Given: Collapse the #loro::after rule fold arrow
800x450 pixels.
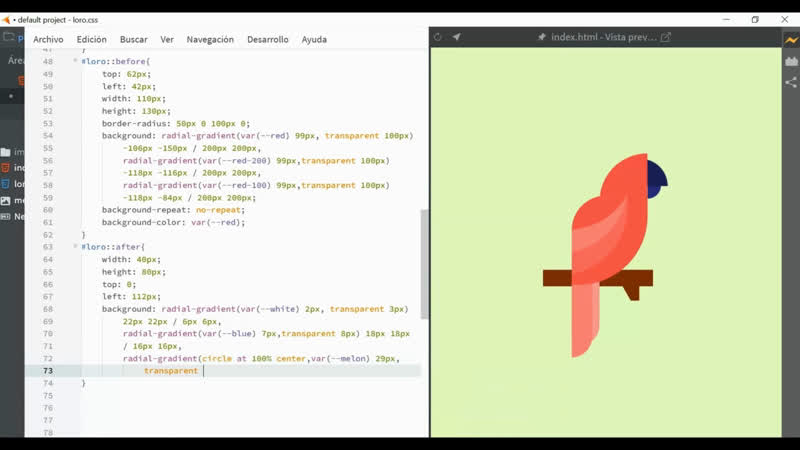Looking at the screenshot, I should tap(74, 246).
